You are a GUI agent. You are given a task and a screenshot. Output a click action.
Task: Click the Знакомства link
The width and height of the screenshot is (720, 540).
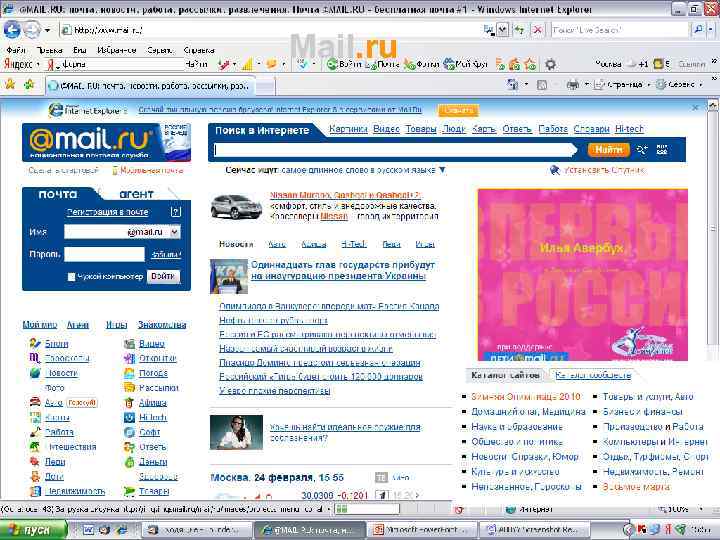[162, 325]
